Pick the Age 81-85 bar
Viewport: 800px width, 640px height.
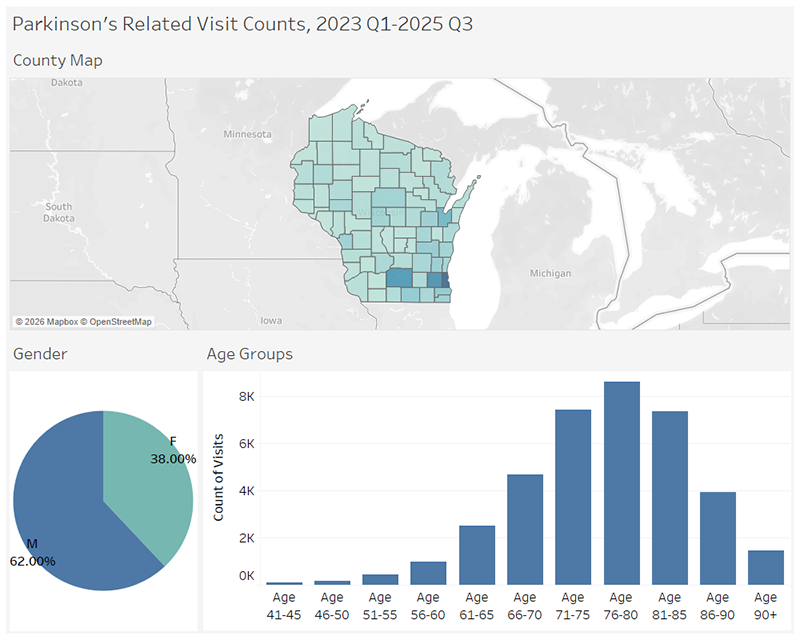(x=669, y=498)
